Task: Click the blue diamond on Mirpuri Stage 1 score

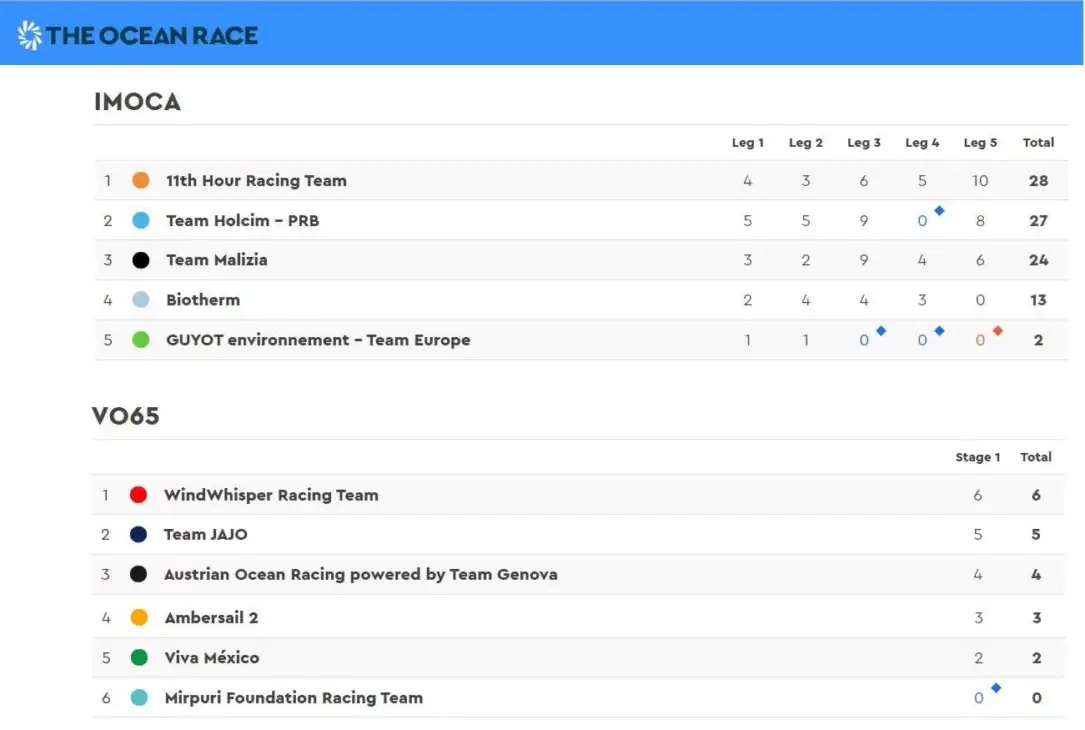Action: click(996, 688)
